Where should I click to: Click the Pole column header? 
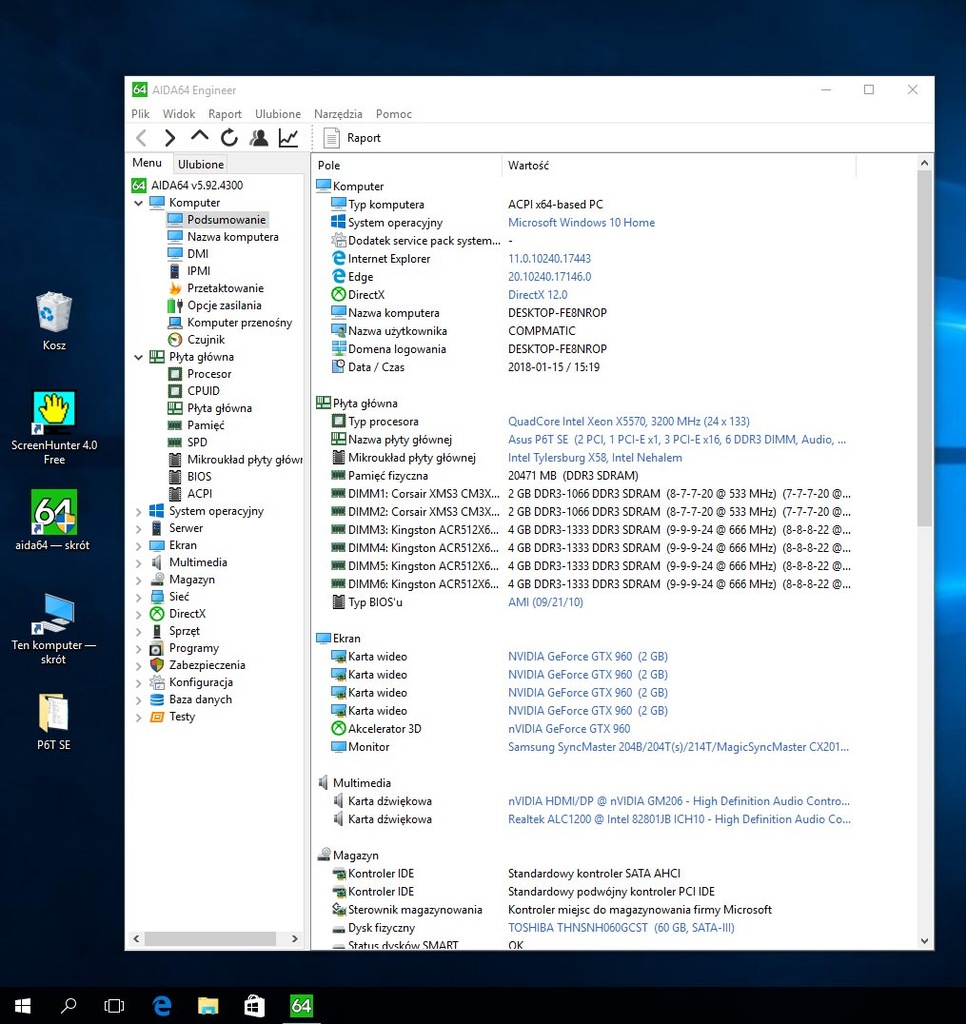click(x=406, y=165)
